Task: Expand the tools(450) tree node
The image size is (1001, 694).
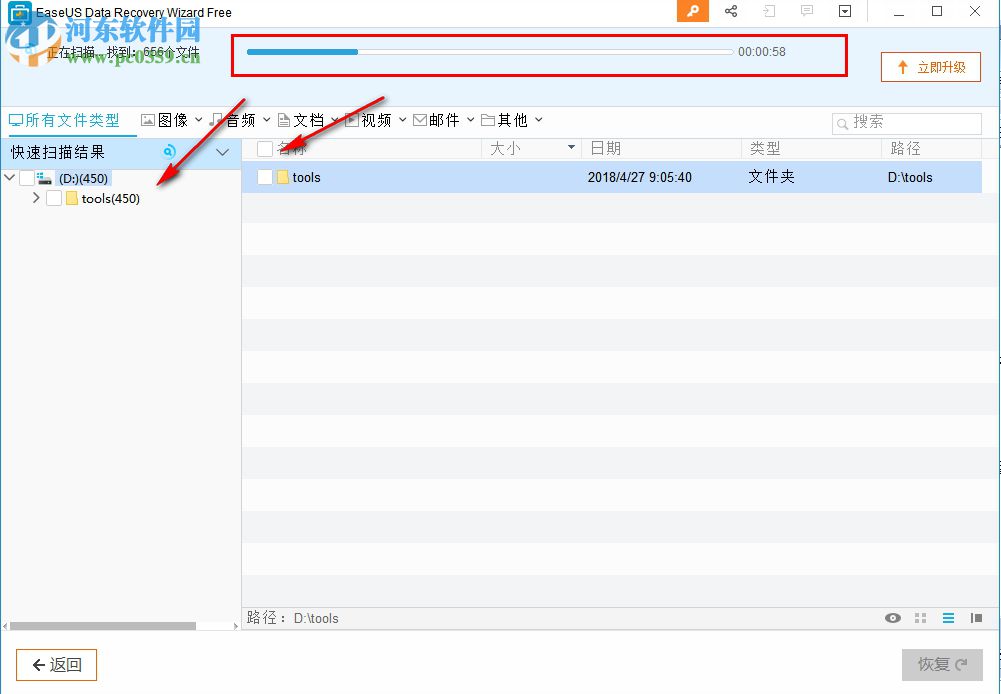Action: click(37, 198)
